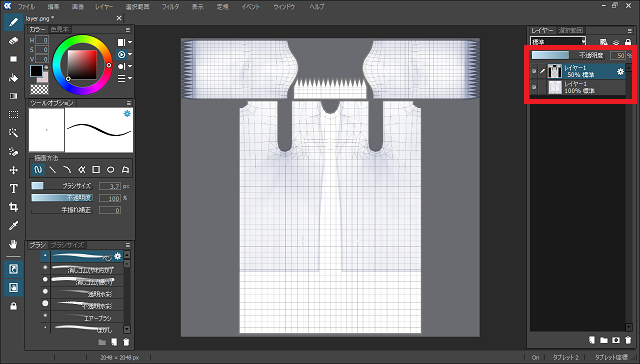Screen dimensions: 640x364
Task: Open layer blend mode 標準 dropdown
Action: [558, 42]
